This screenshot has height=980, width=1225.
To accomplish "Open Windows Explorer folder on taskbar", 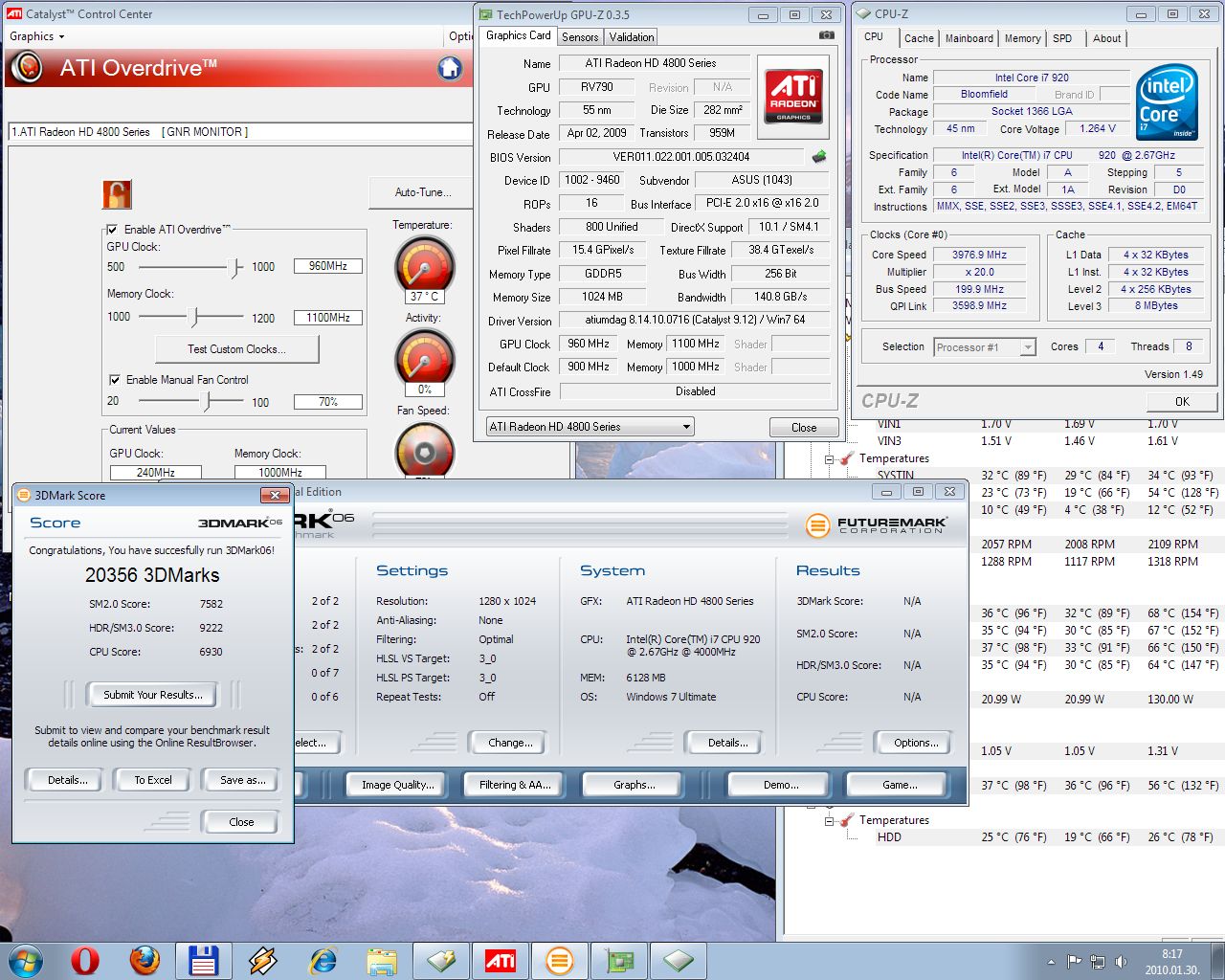I will click(x=382, y=960).
